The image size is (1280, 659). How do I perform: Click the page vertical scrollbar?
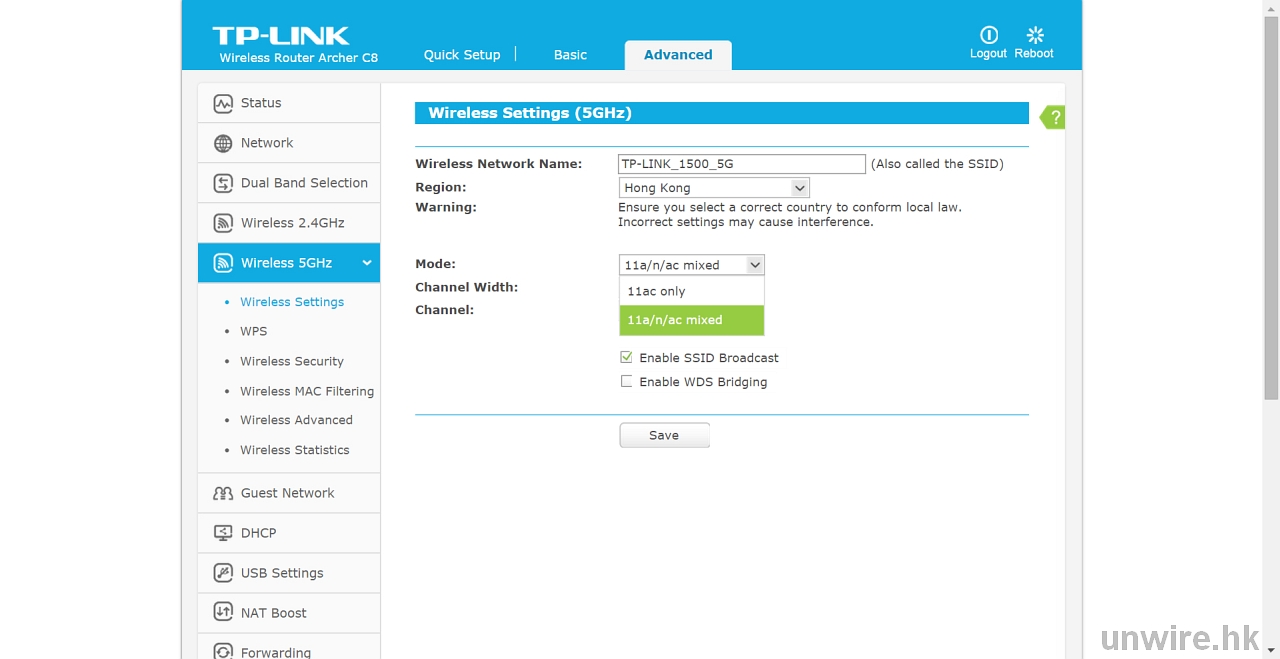pos(1271,200)
